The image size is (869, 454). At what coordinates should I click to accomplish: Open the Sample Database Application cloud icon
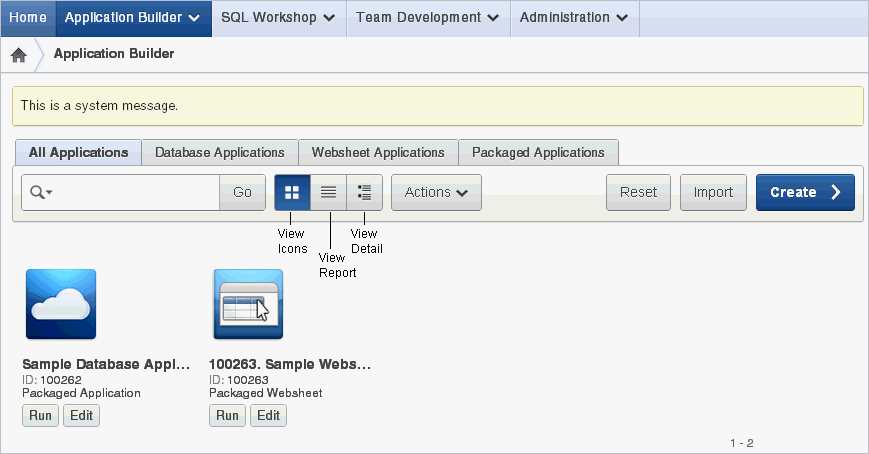(61, 304)
